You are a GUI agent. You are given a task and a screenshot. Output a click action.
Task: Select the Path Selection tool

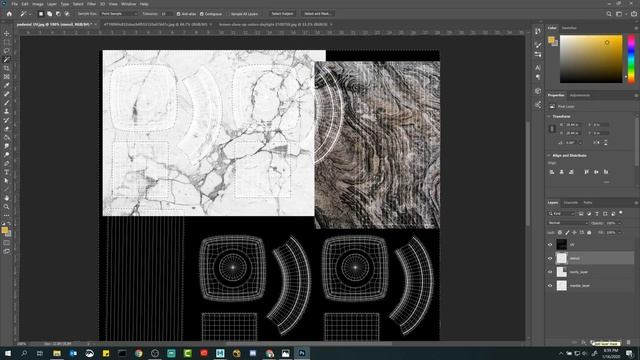click(x=6, y=180)
